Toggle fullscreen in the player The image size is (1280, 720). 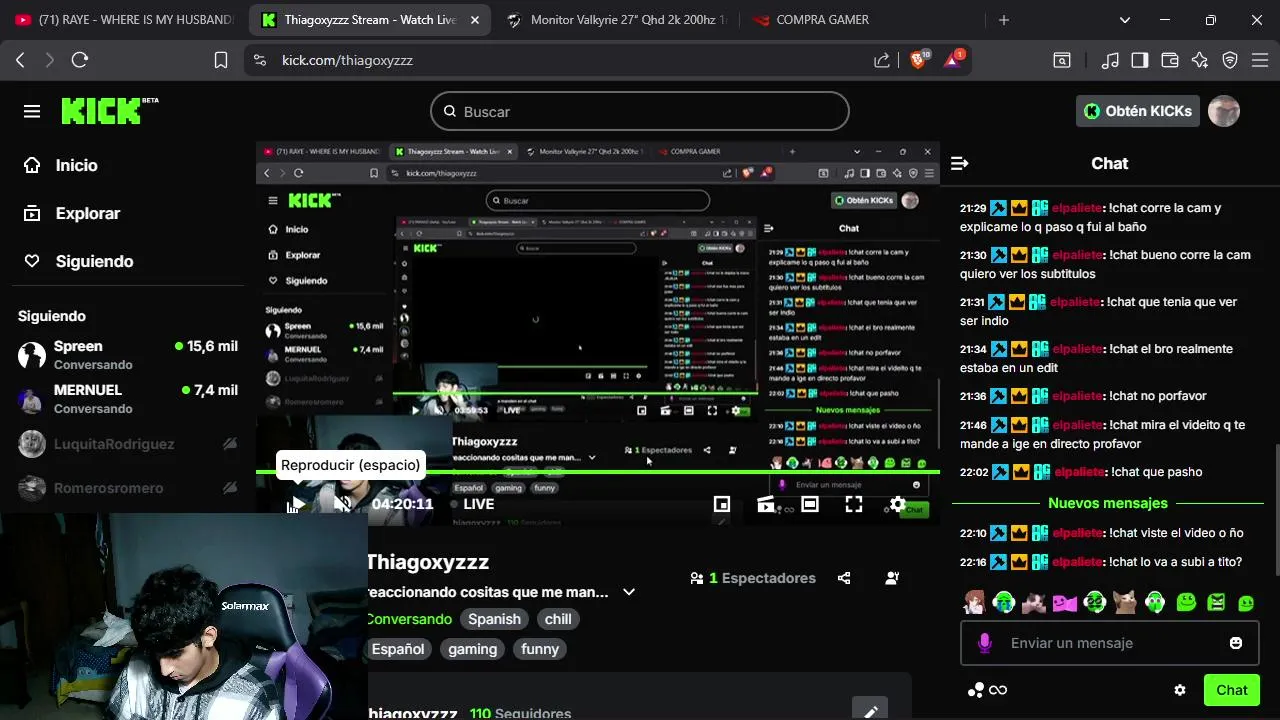[x=854, y=504]
